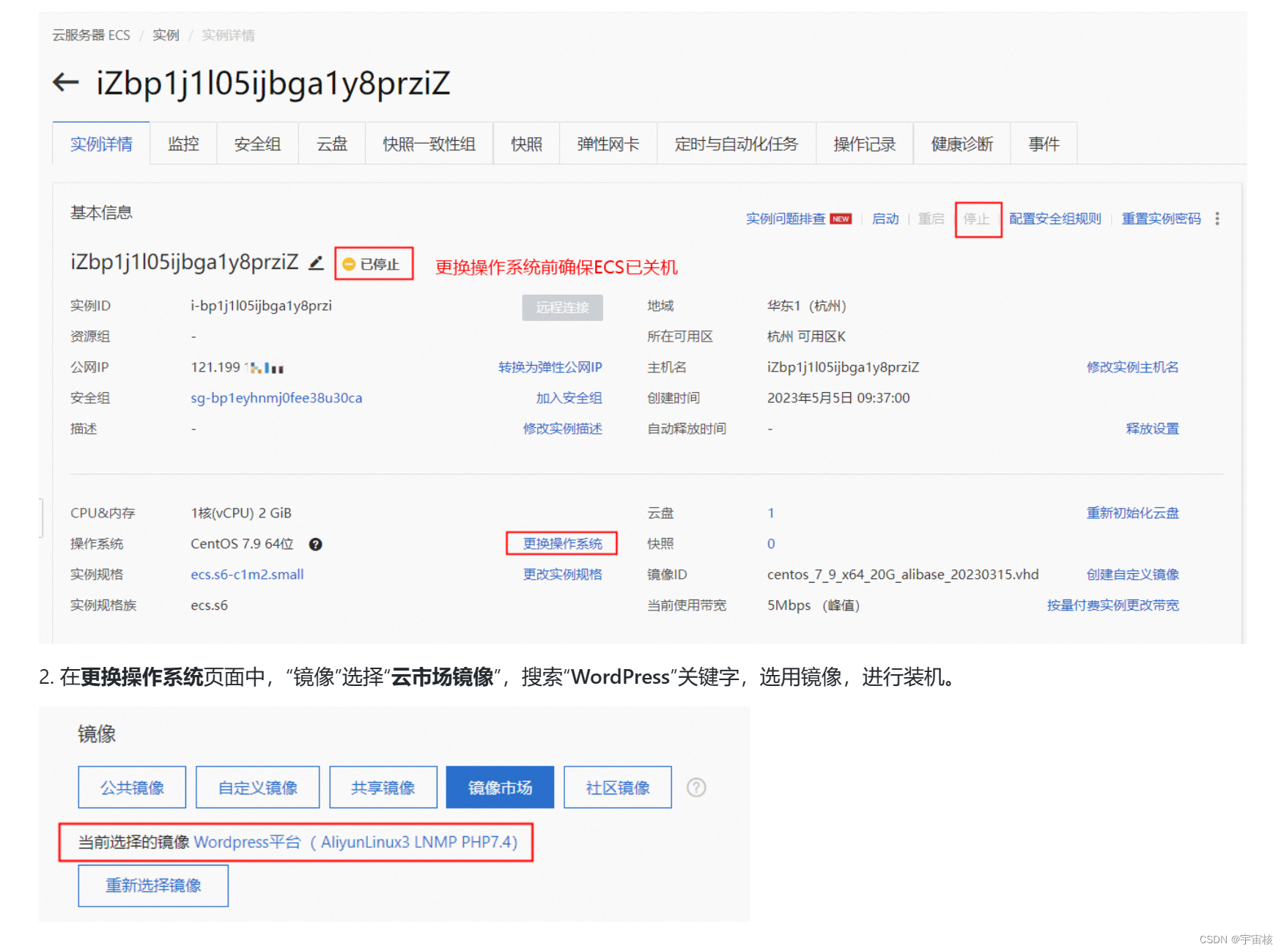Screen dimensions: 1284x952
Task: Start the instance with 启动
Action: click(885, 218)
